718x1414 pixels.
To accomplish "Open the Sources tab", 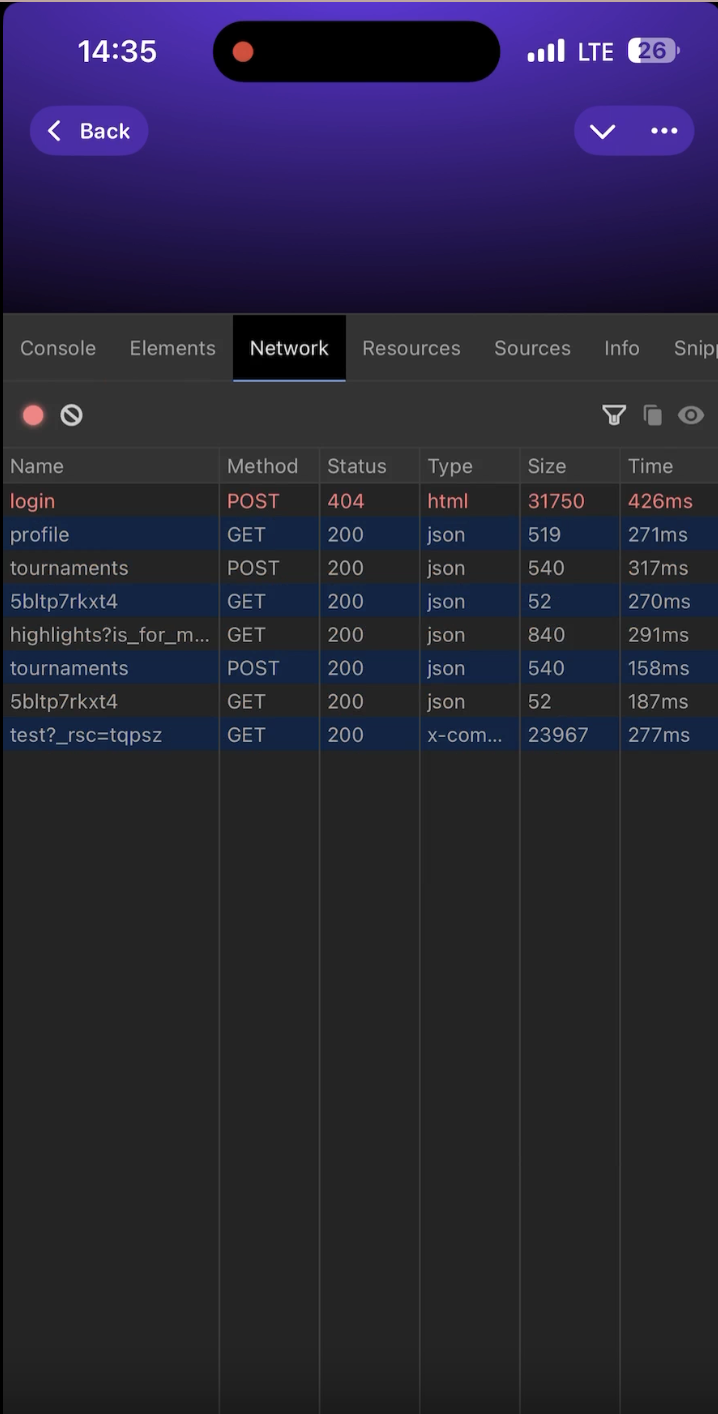I will click(532, 348).
